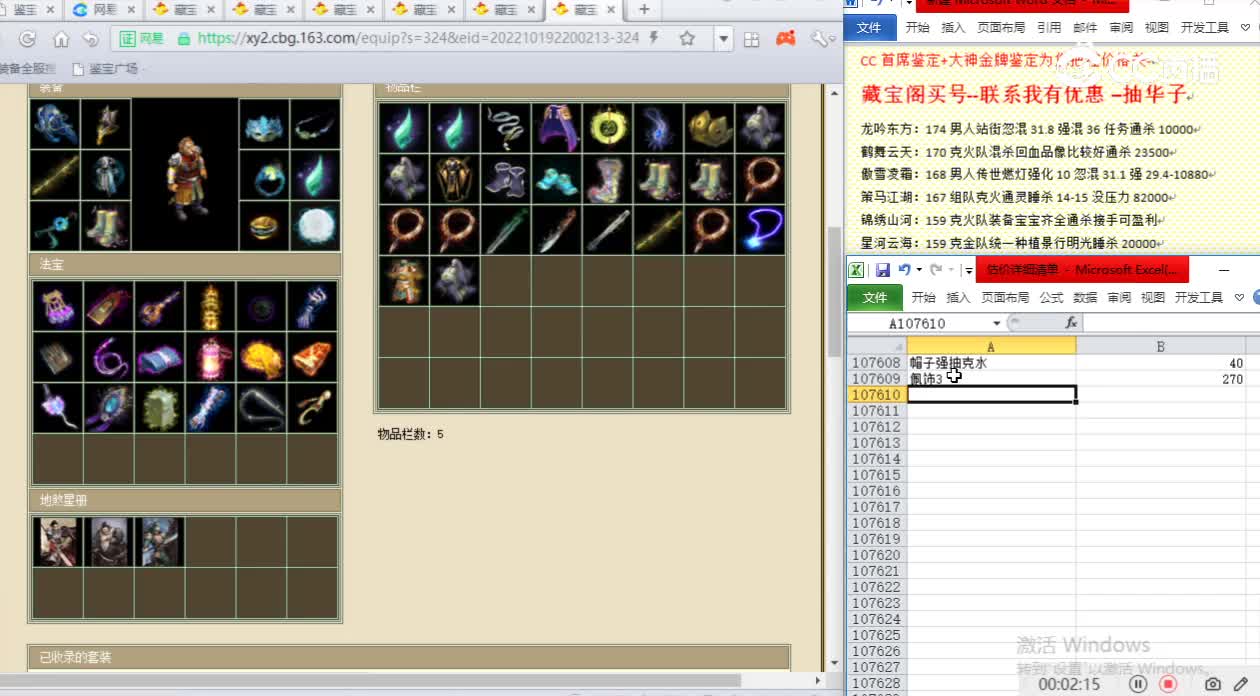The height and width of the screenshot is (696, 1260).
Task: Switch to Excel 公式 ribbon tab
Action: click(x=1051, y=297)
